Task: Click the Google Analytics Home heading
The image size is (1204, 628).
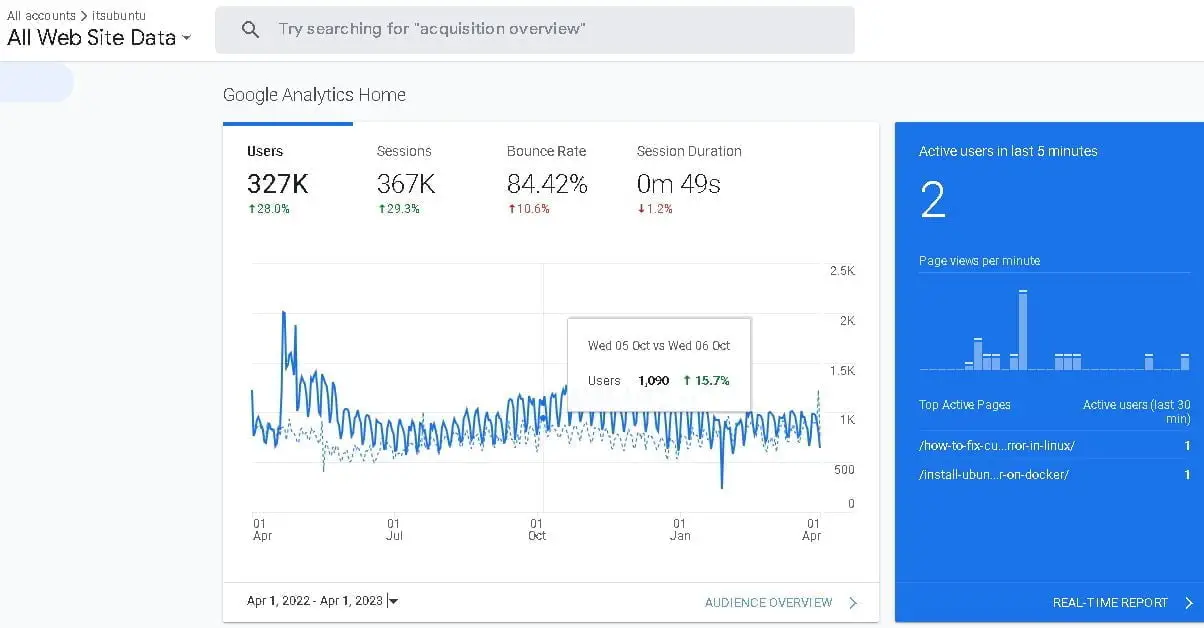Action: click(x=314, y=95)
